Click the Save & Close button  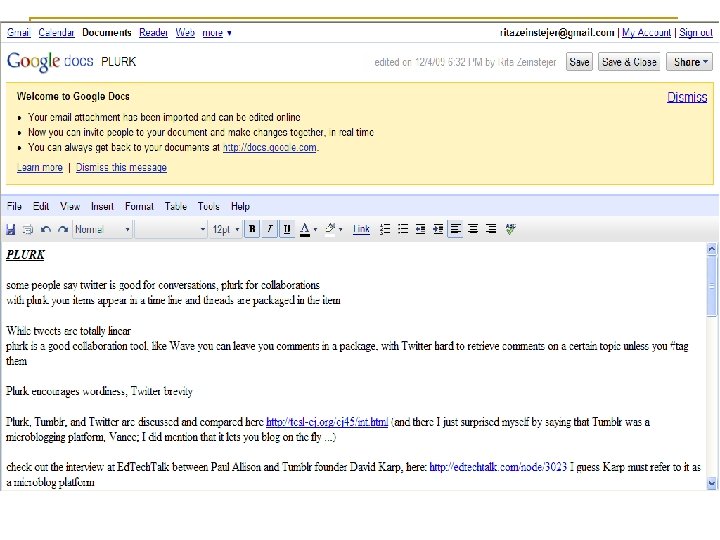coord(629,62)
